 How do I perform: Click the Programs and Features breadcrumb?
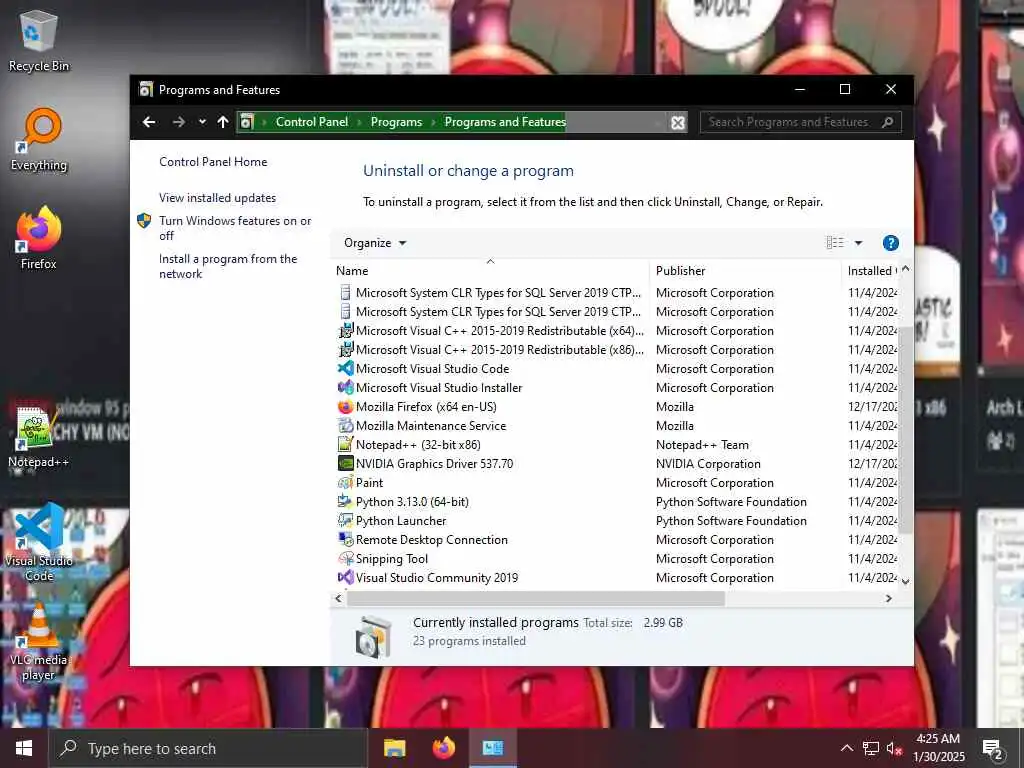click(505, 122)
